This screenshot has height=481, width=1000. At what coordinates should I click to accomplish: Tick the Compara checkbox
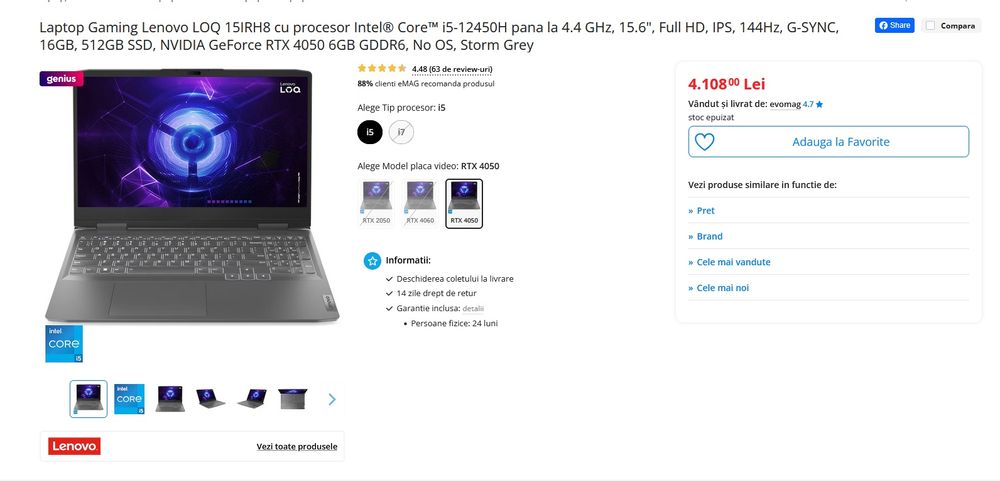930,26
